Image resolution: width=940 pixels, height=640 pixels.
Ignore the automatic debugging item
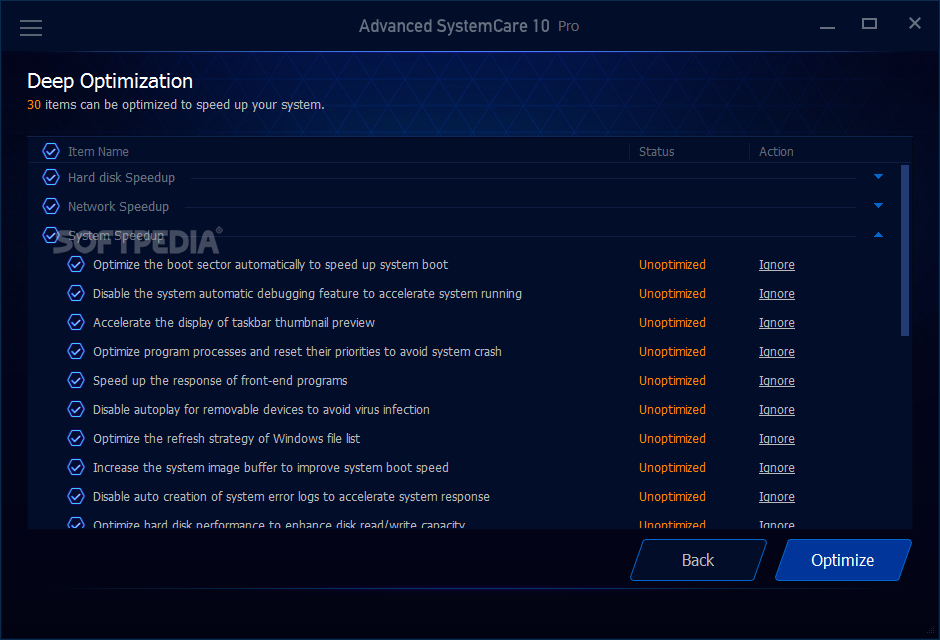pos(776,294)
